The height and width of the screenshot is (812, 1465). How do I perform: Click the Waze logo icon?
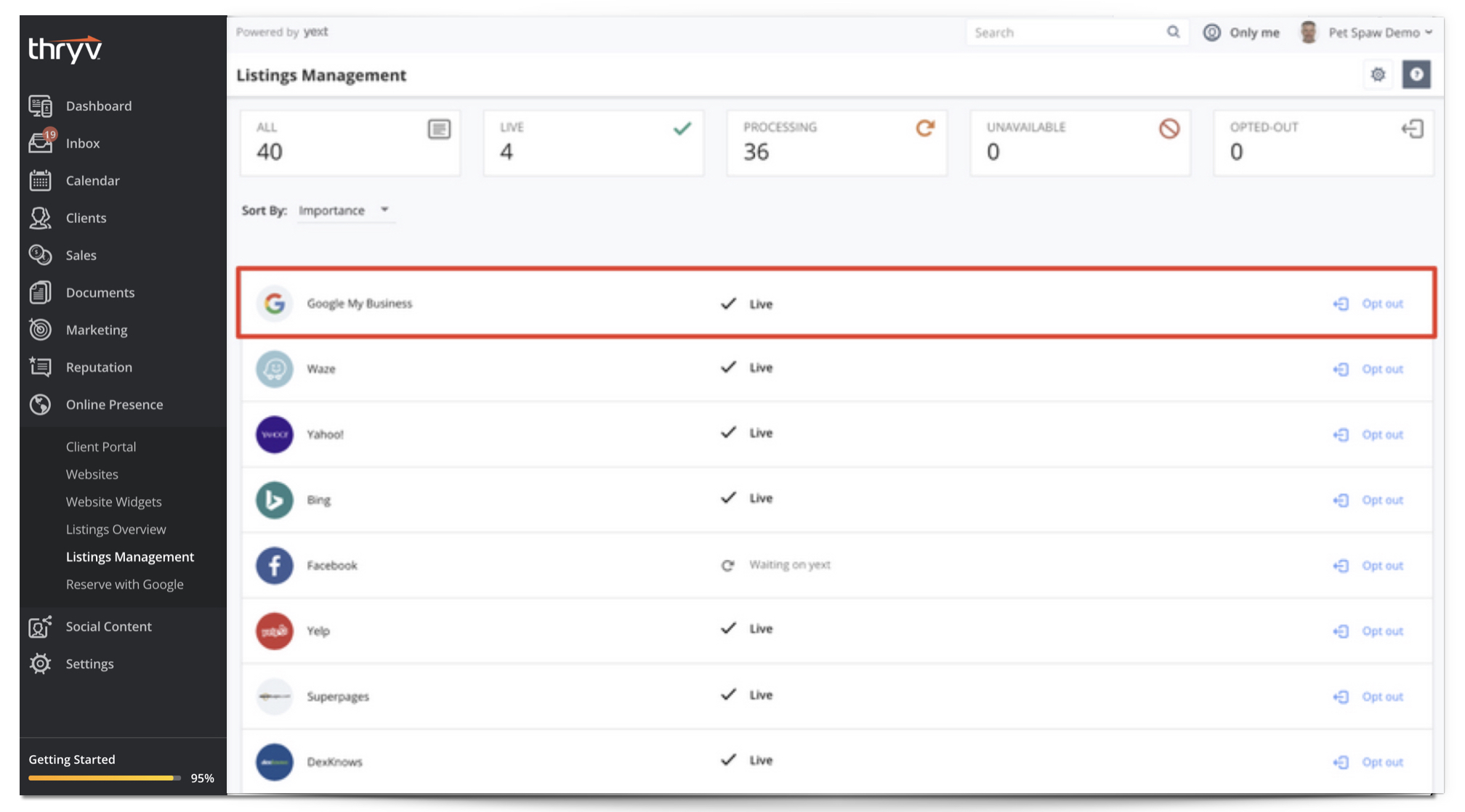275,369
